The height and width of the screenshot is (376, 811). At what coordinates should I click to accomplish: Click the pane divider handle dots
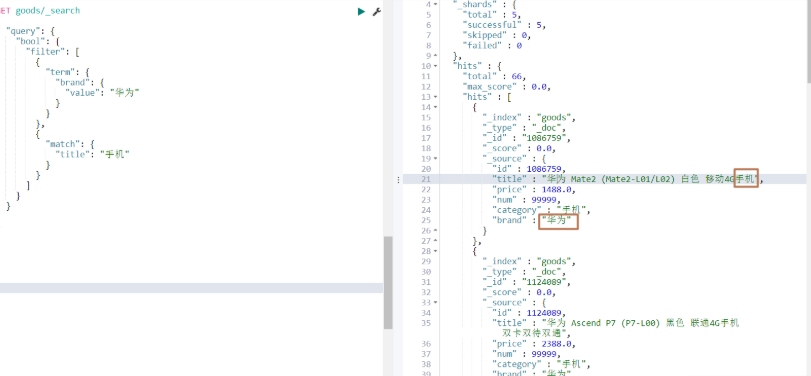398,179
